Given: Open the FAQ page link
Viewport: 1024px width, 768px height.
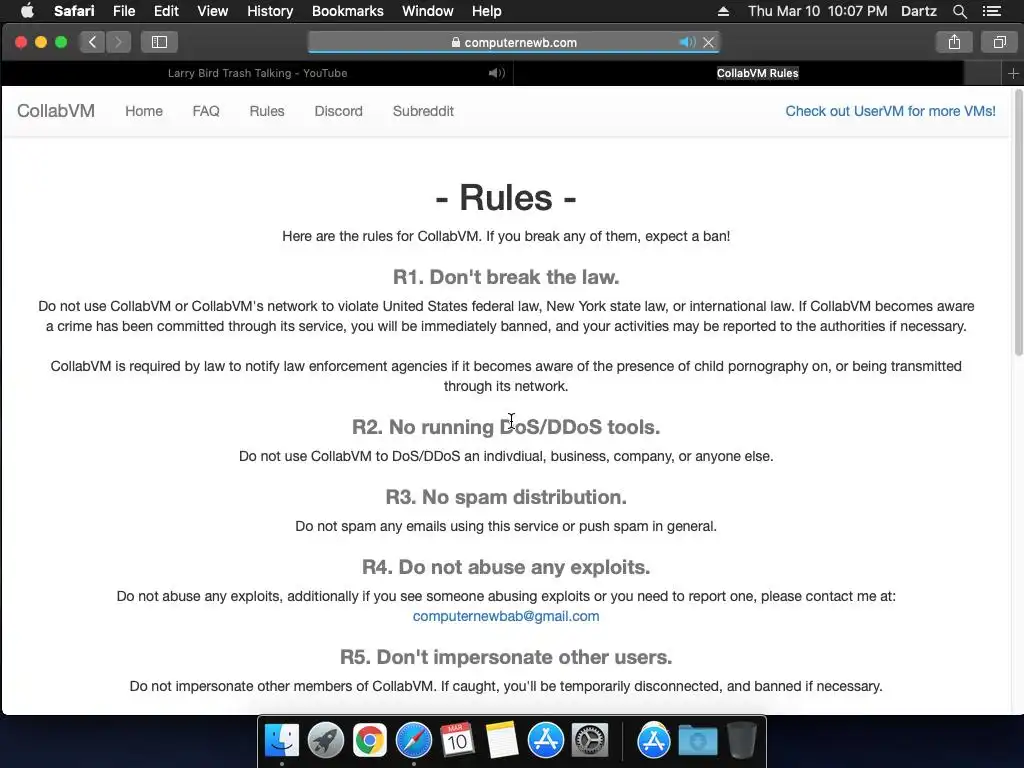Looking at the screenshot, I should pyautogui.click(x=206, y=111).
